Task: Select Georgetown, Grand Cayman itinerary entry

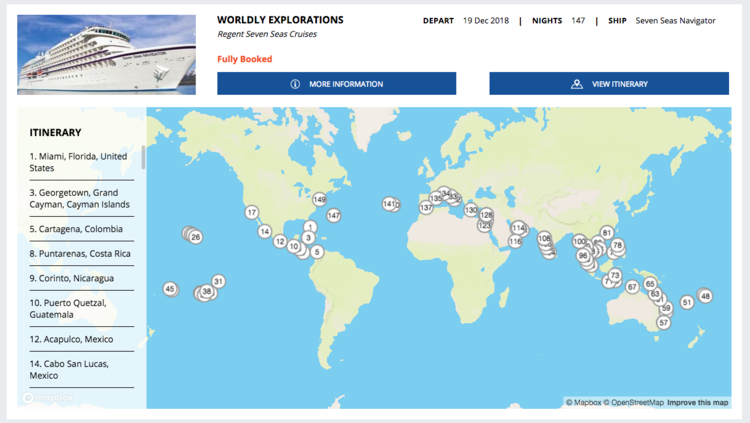Action: coord(81,199)
